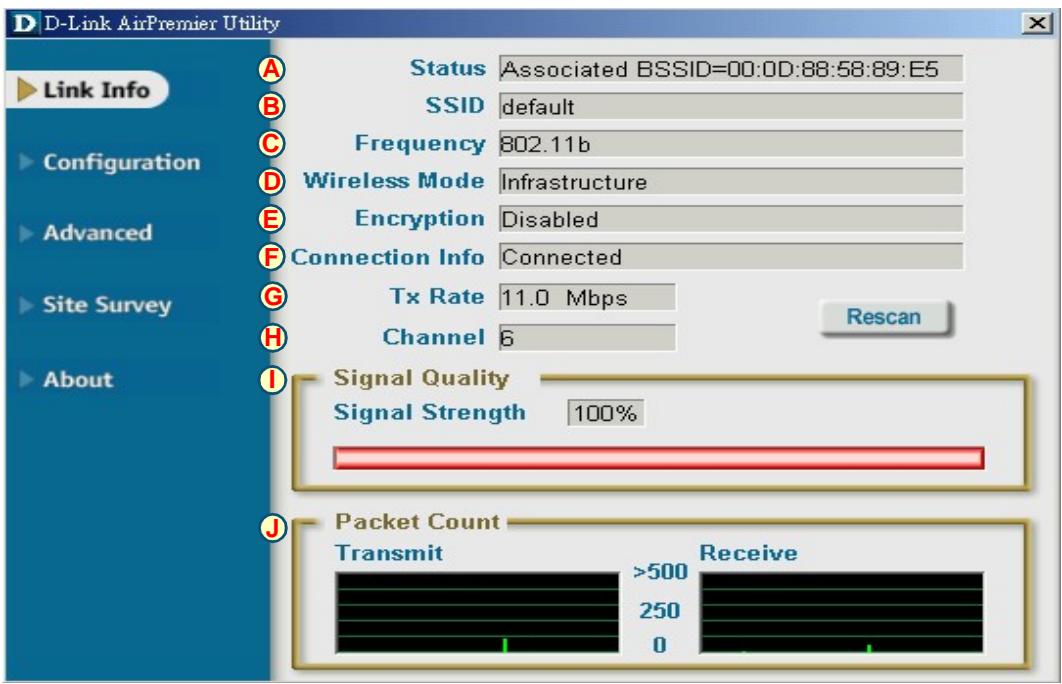Click the Encryption field showing Disabled
Viewport: 1062px width, 684px height.
click(x=730, y=219)
